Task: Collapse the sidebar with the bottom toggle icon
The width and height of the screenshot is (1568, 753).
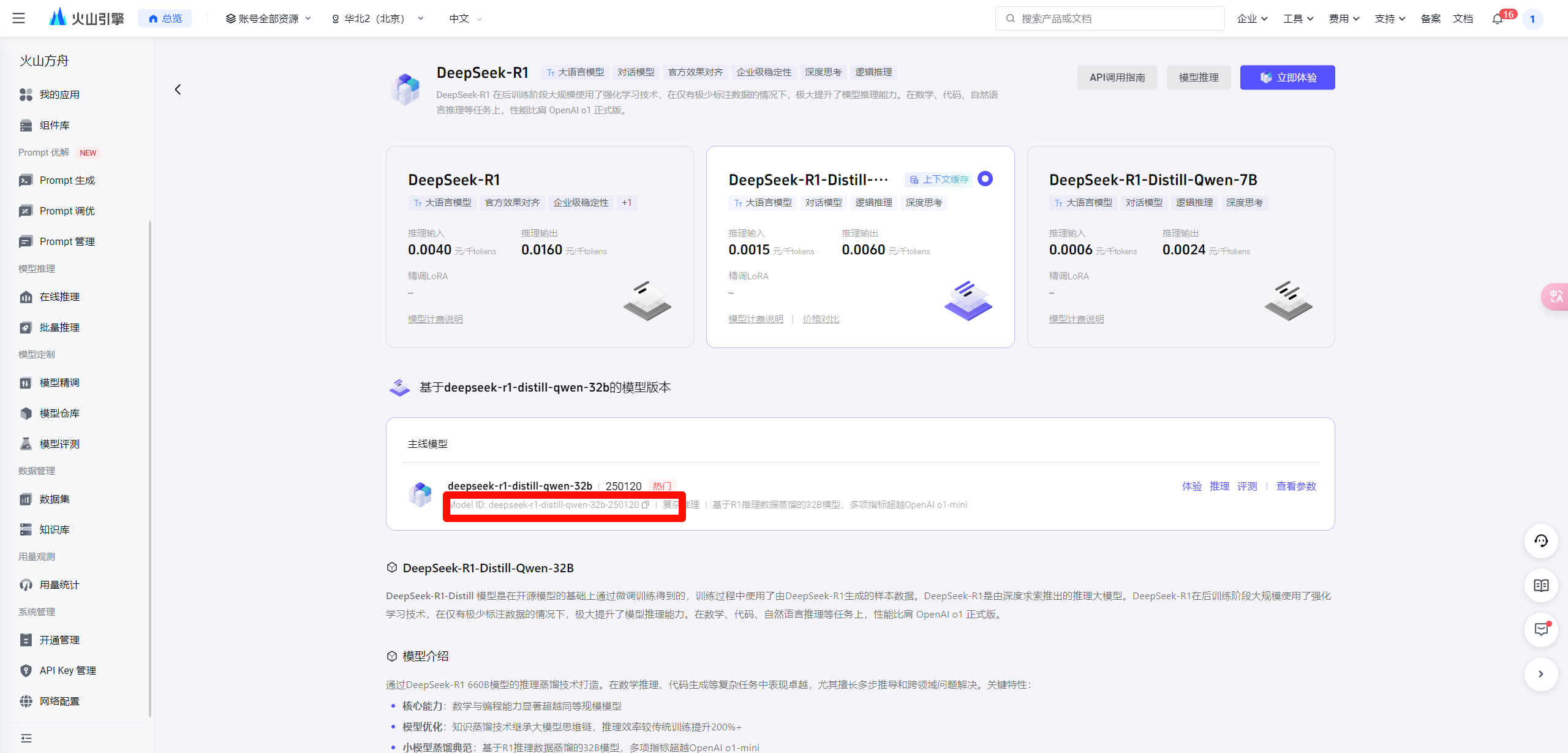Action: [26, 738]
